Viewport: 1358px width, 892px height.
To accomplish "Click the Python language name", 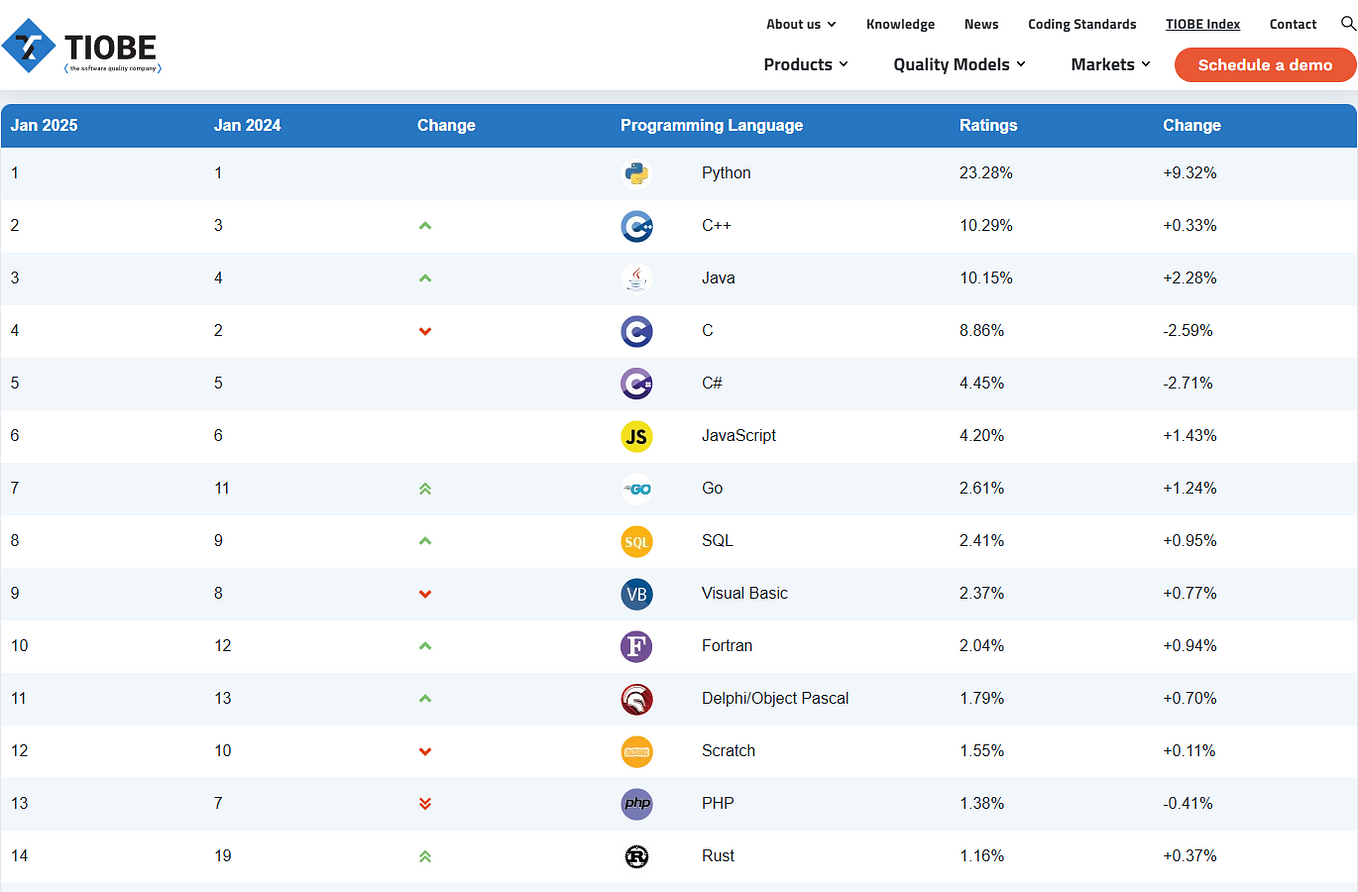I will [x=726, y=173].
